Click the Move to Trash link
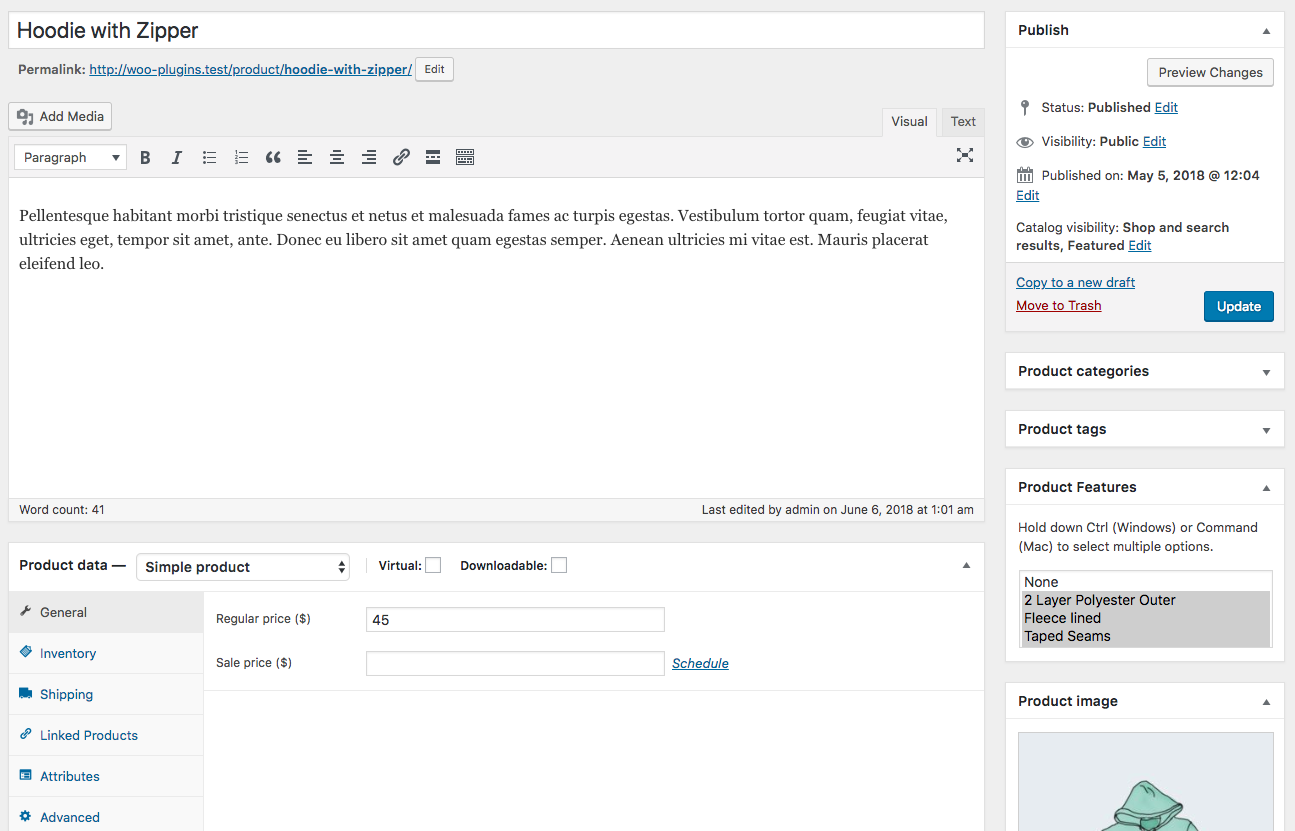1295x831 pixels. point(1058,306)
